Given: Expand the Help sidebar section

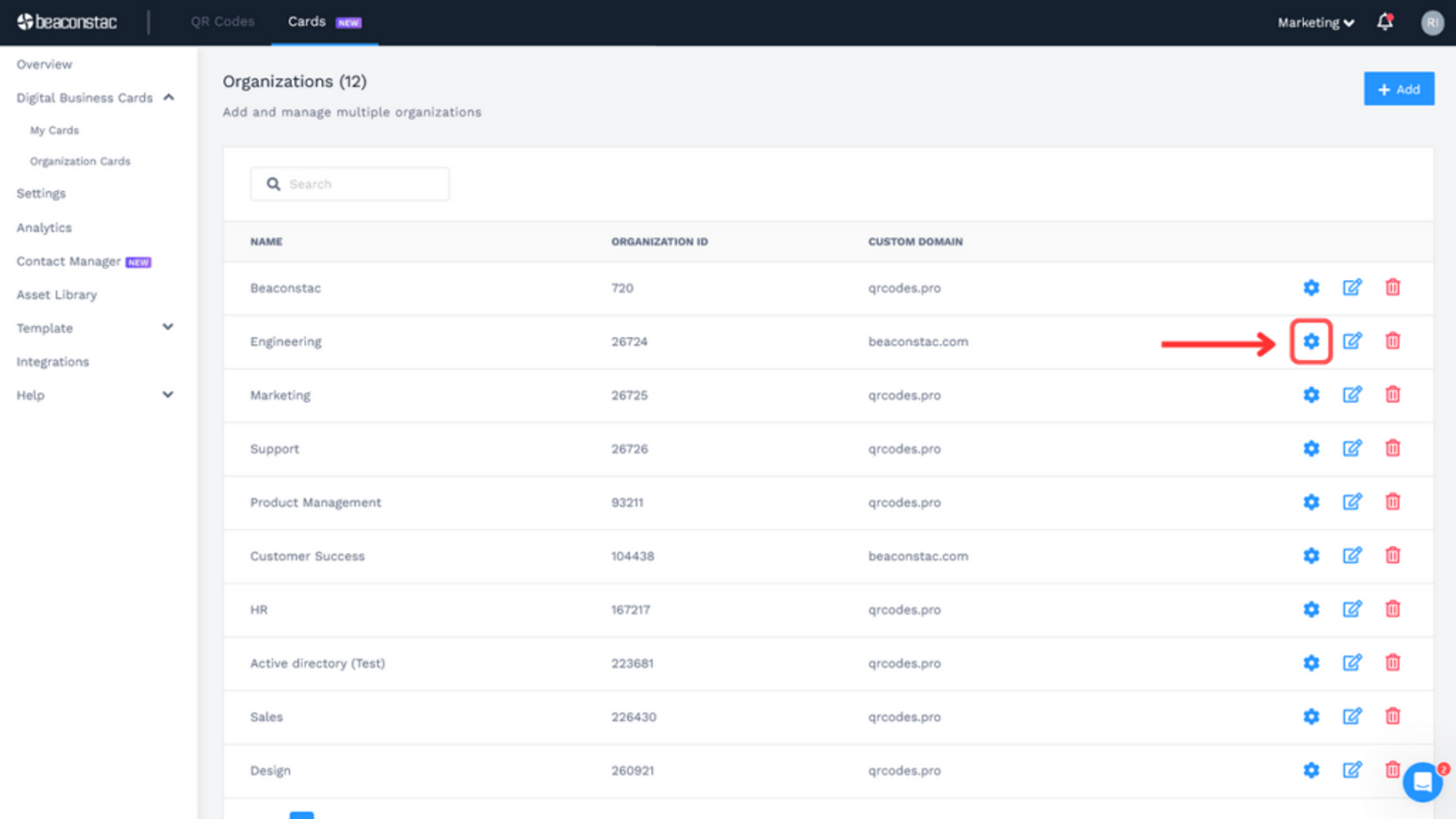Looking at the screenshot, I should (168, 394).
